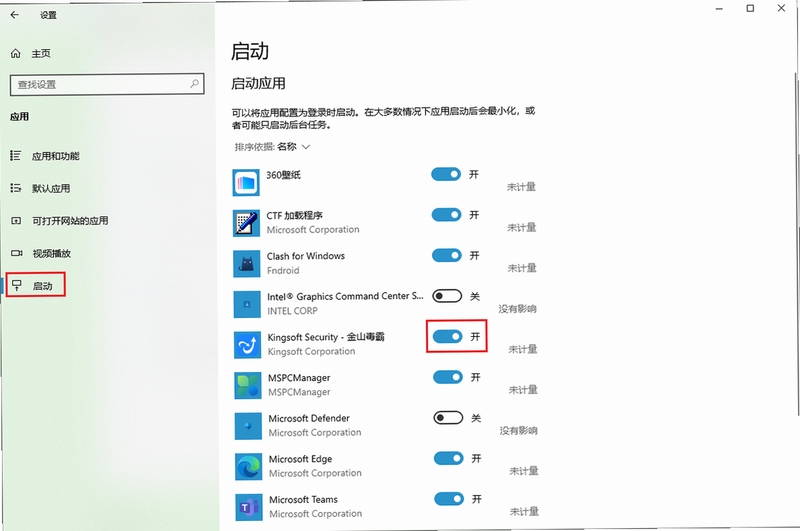The width and height of the screenshot is (800, 531).
Task: Click the Microsoft Edge logo icon
Action: (248, 466)
